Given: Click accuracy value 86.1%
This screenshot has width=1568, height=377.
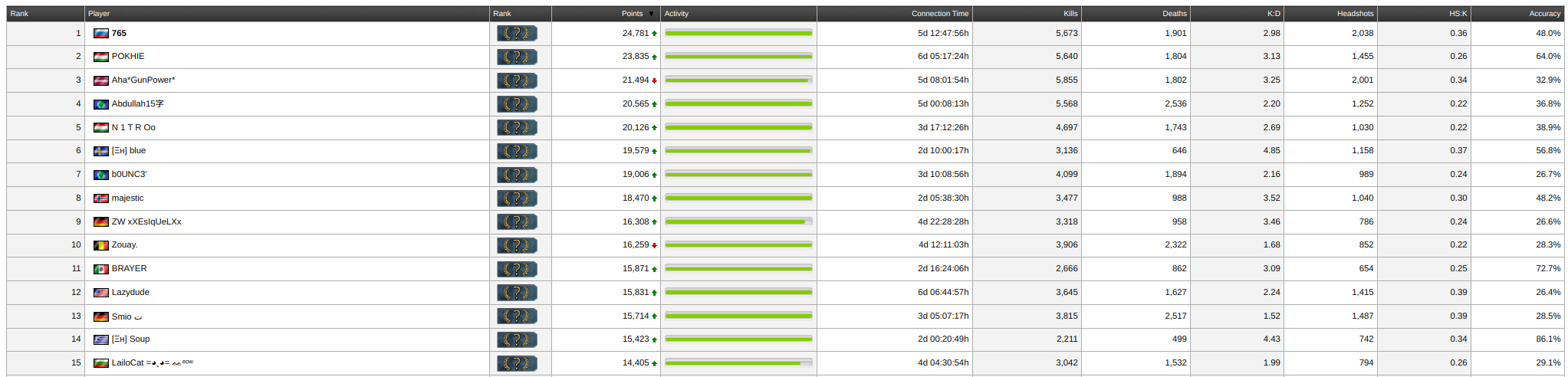Looking at the screenshot, I should (1548, 339).
